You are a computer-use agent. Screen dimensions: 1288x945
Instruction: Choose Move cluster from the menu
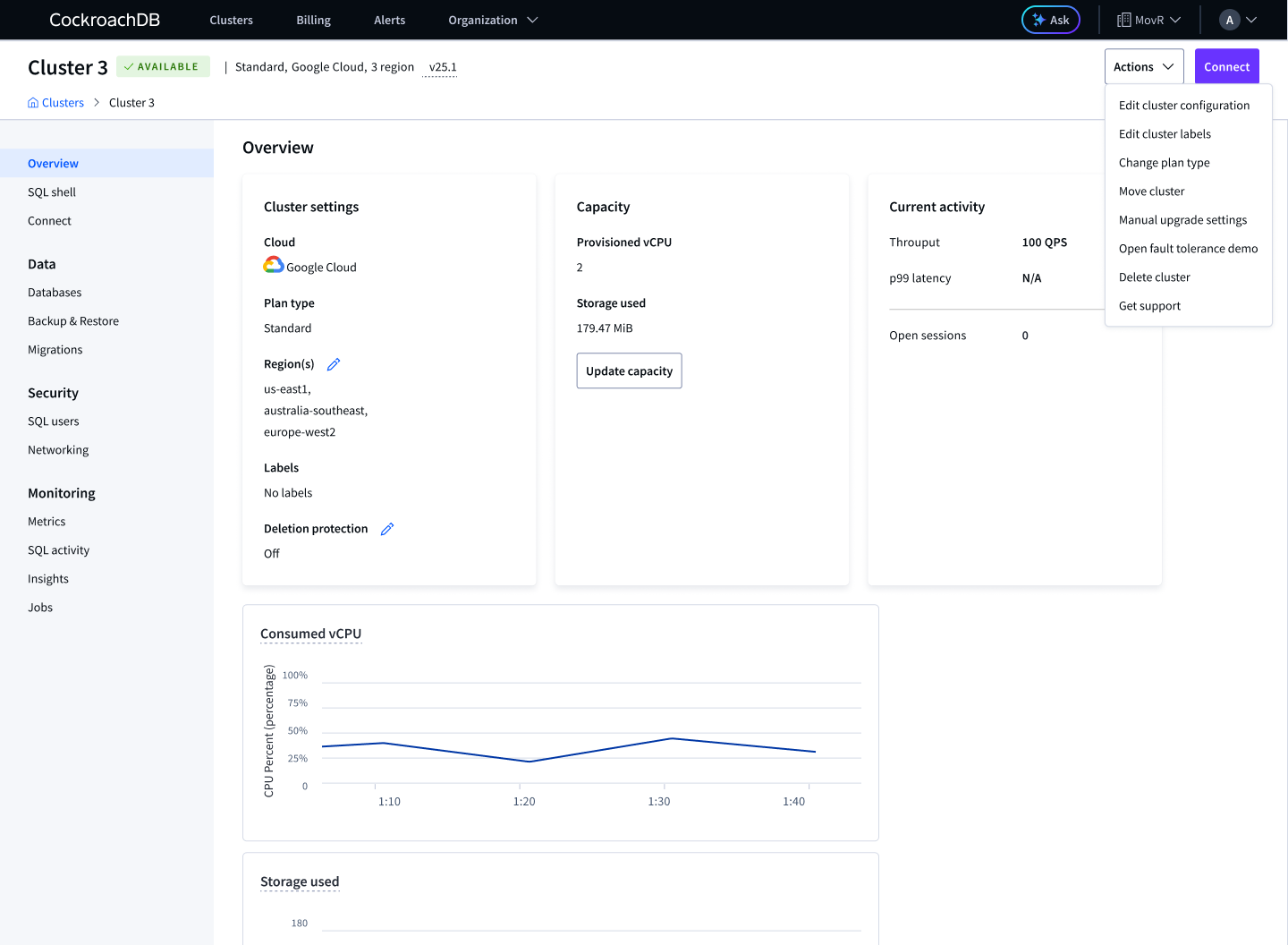coord(1151,192)
